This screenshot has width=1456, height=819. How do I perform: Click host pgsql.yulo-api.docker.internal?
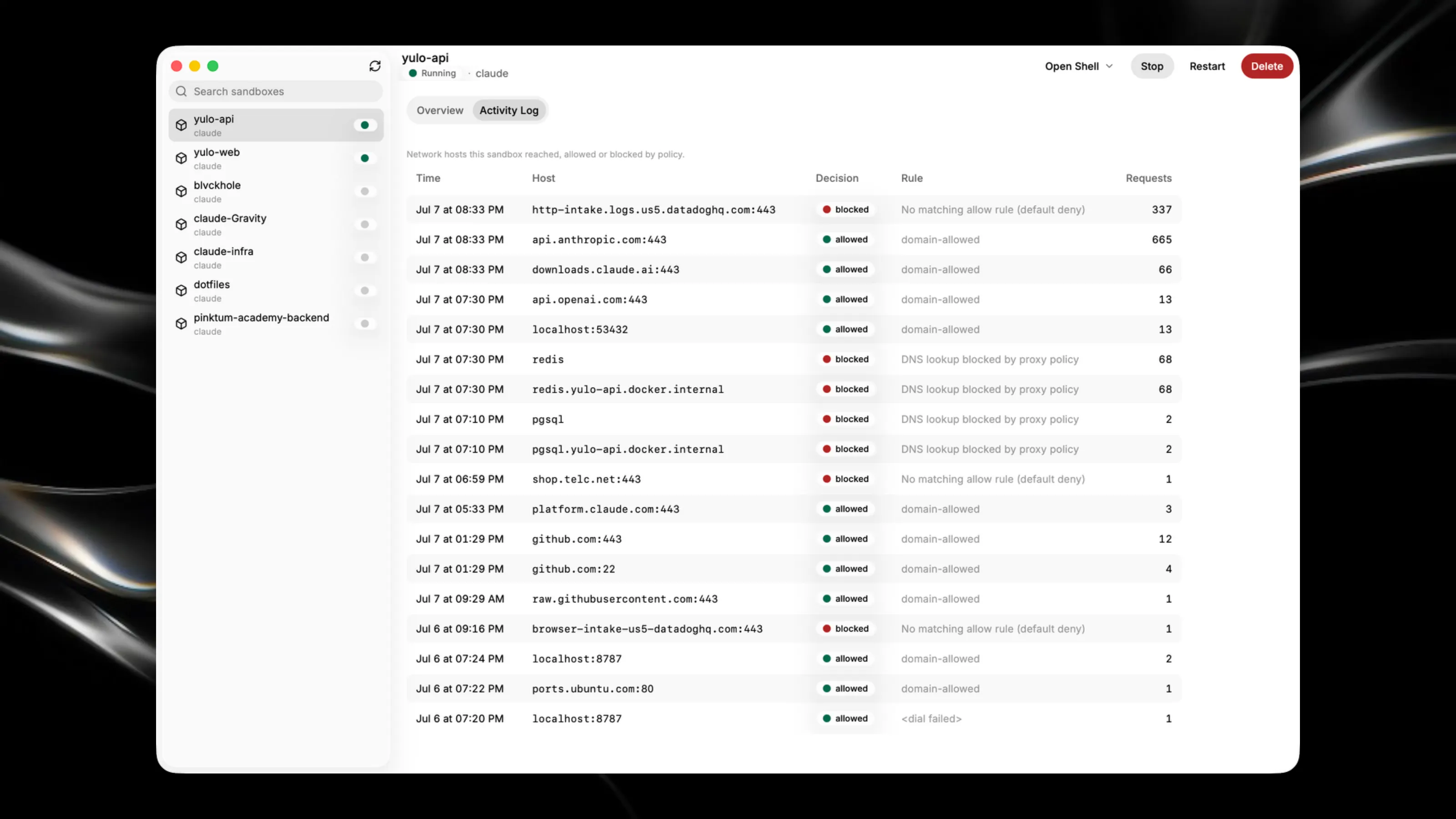tap(627, 450)
